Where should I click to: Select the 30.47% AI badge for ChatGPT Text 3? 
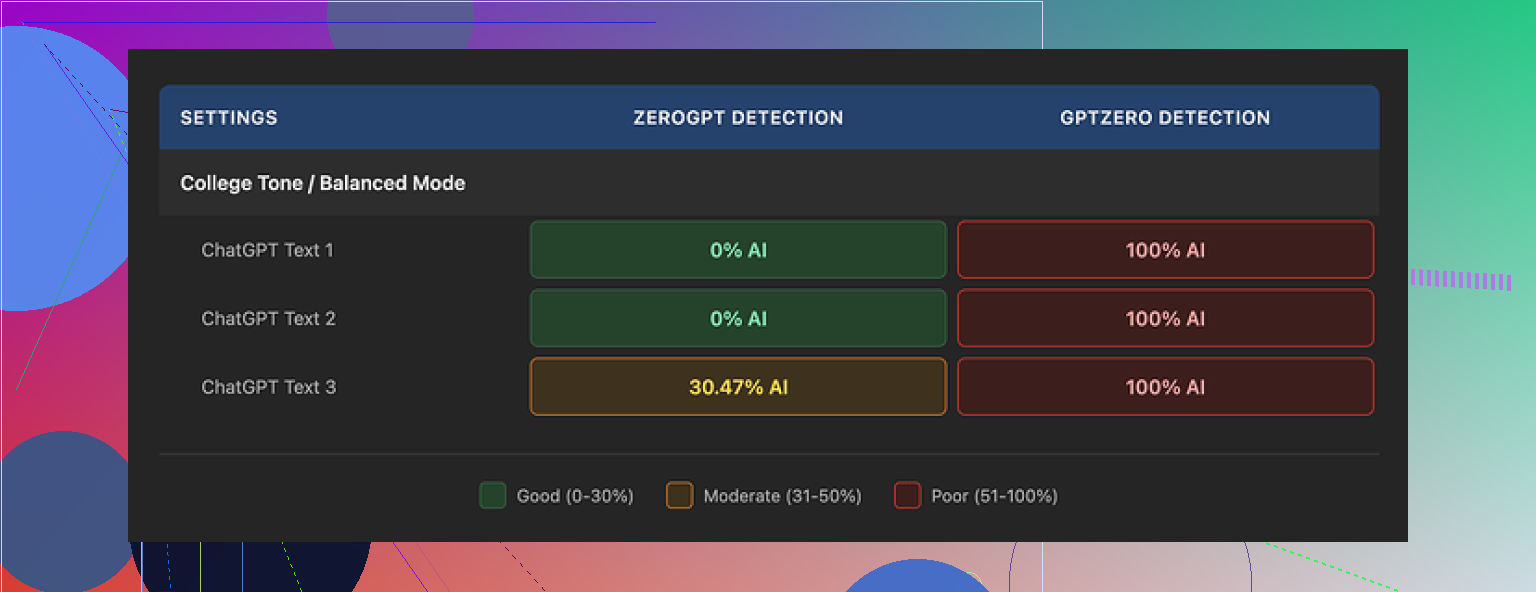tap(737, 387)
